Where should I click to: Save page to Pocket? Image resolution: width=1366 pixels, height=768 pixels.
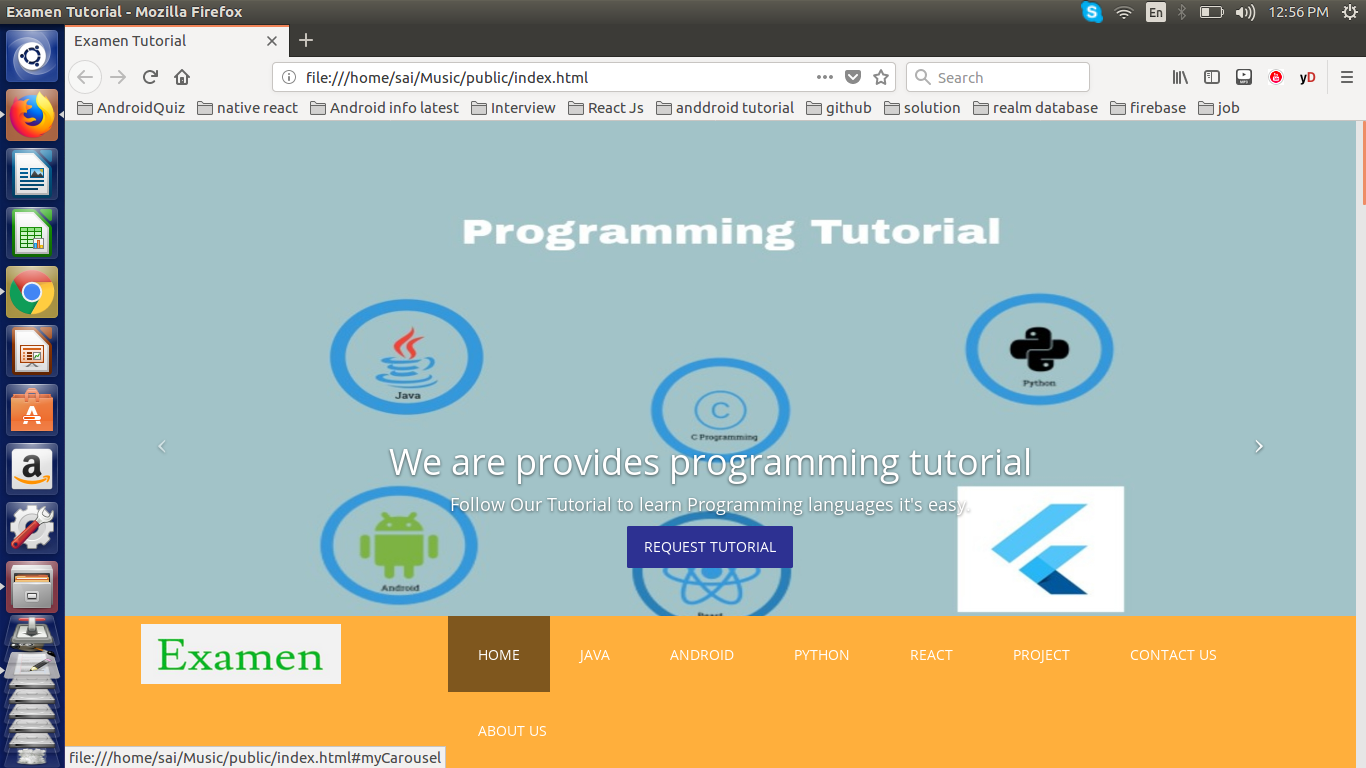click(853, 77)
